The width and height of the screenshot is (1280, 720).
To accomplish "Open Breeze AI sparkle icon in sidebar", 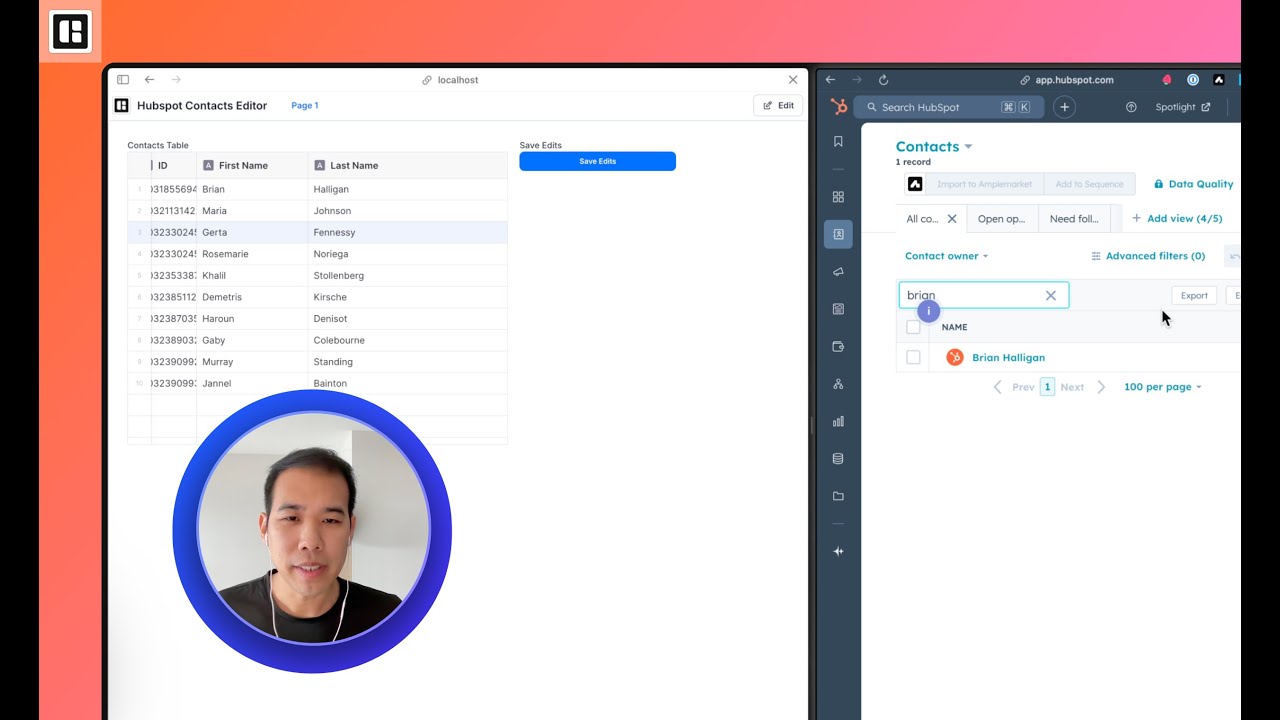I will click(838, 551).
